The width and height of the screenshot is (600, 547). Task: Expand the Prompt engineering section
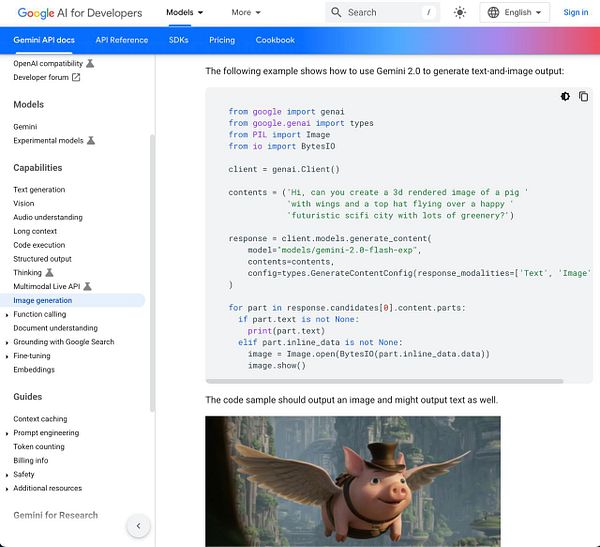(x=7, y=434)
